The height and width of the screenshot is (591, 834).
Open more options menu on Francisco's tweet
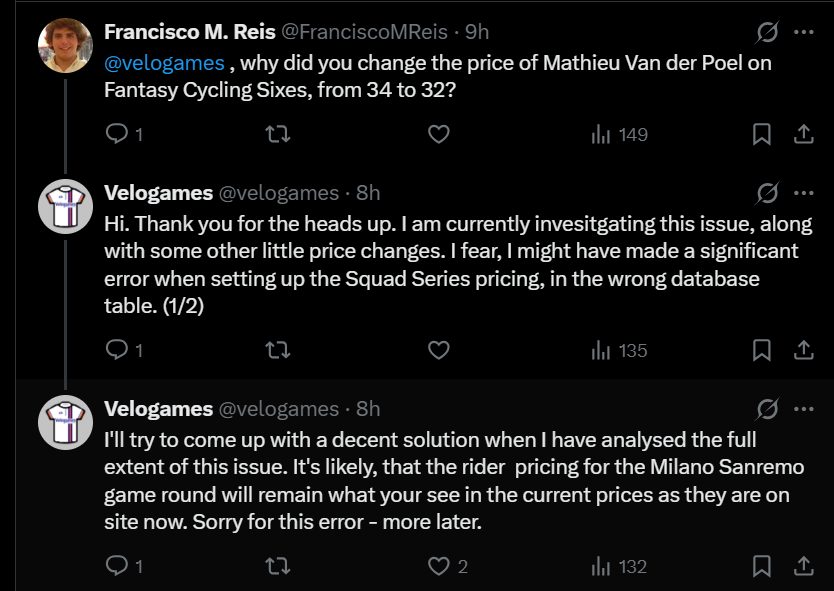coord(803,32)
